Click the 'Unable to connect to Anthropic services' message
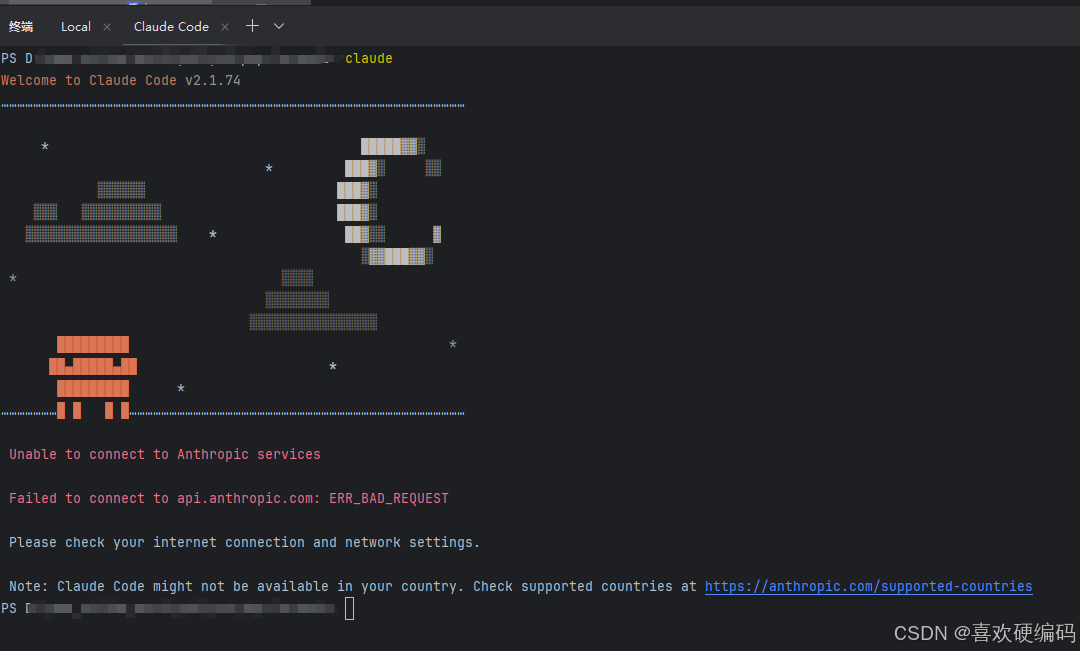 tap(165, 455)
